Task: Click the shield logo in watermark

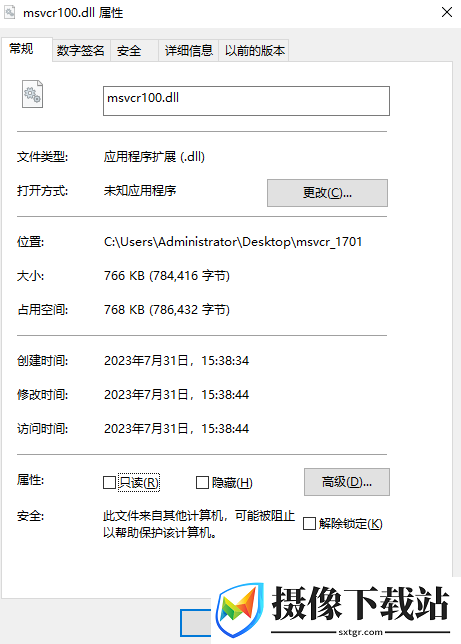Action: [x=240, y=610]
